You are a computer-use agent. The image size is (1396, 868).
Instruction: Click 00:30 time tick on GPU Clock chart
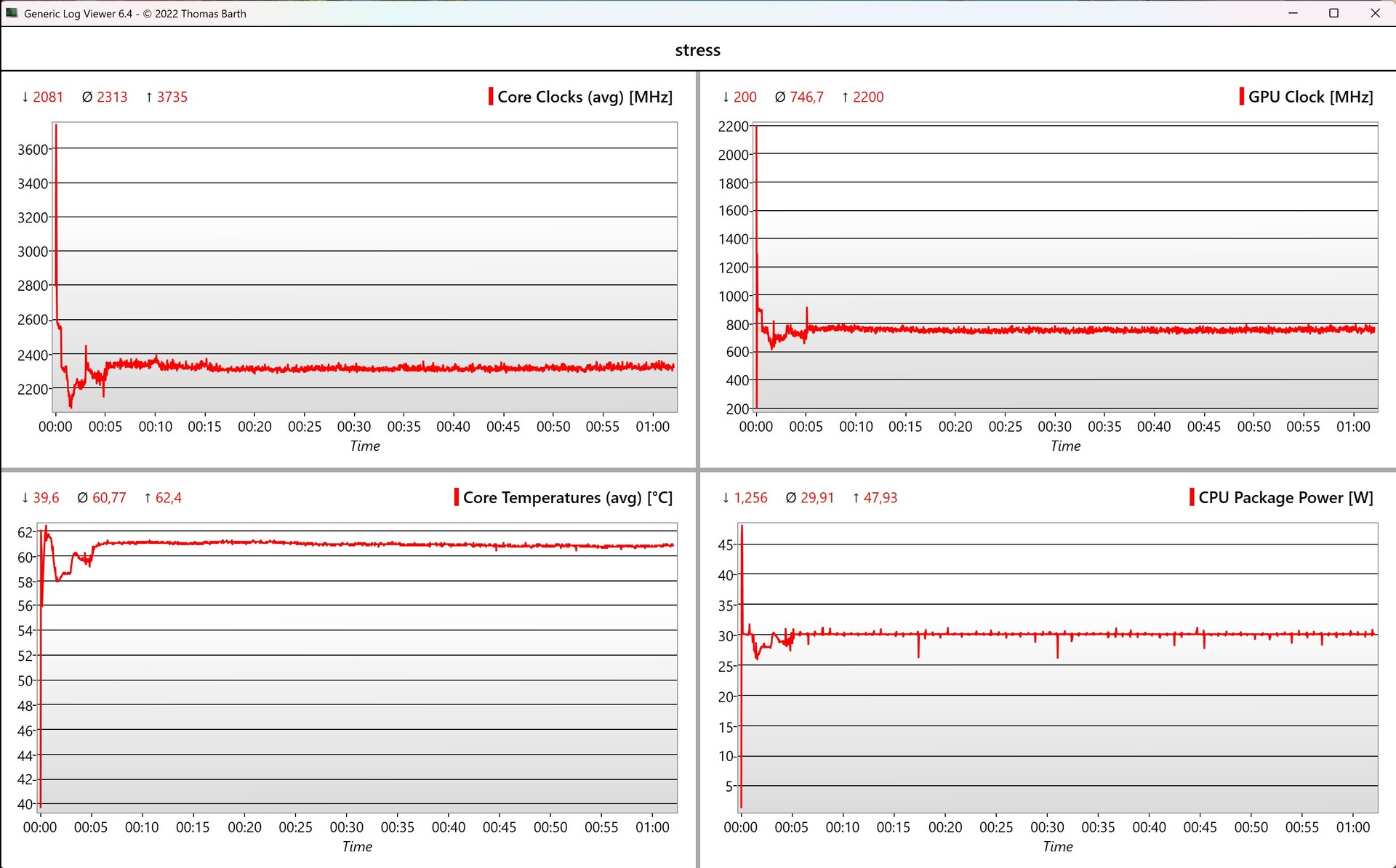point(1054,427)
